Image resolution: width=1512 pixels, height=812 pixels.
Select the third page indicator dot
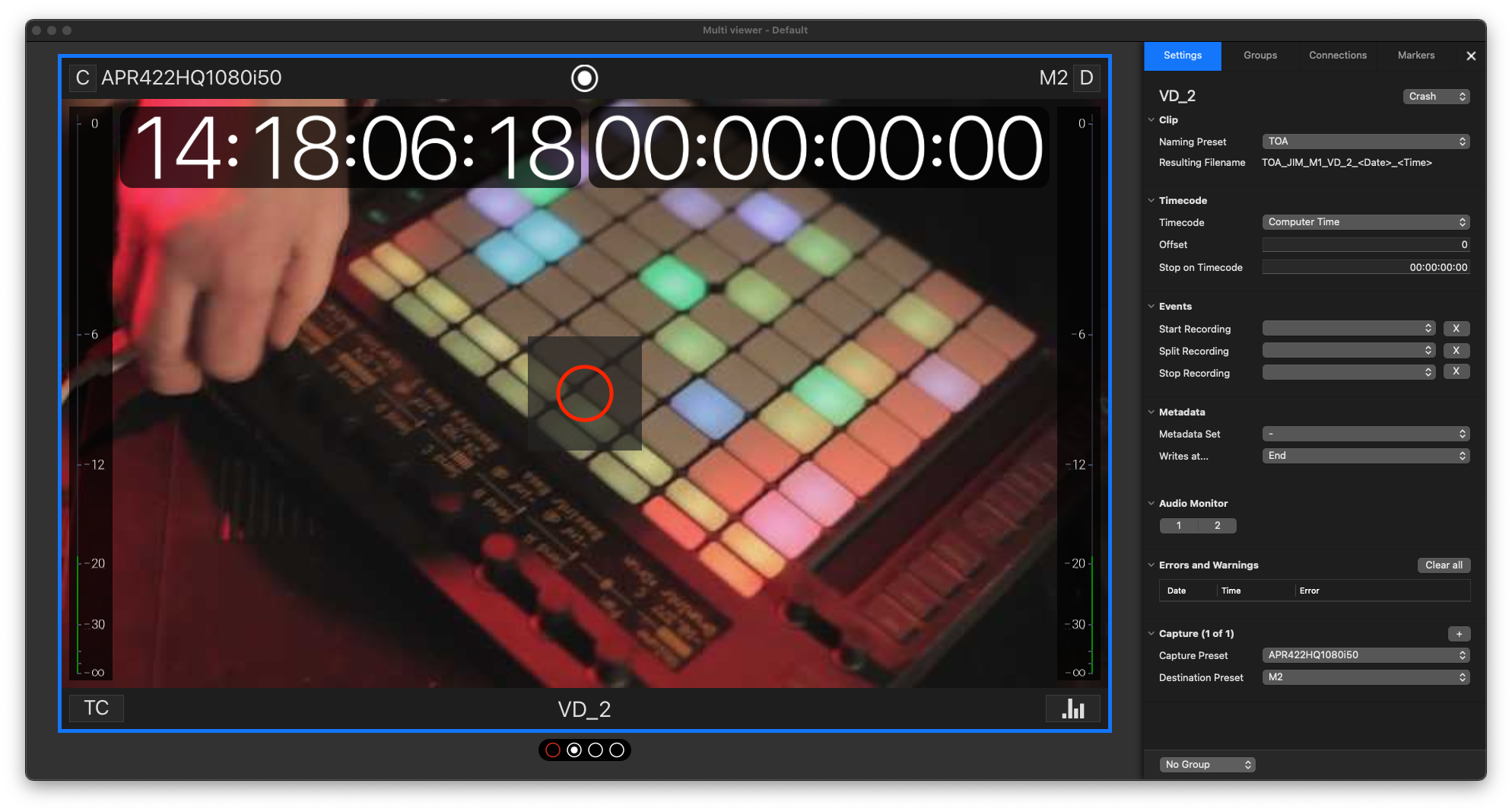coord(596,750)
